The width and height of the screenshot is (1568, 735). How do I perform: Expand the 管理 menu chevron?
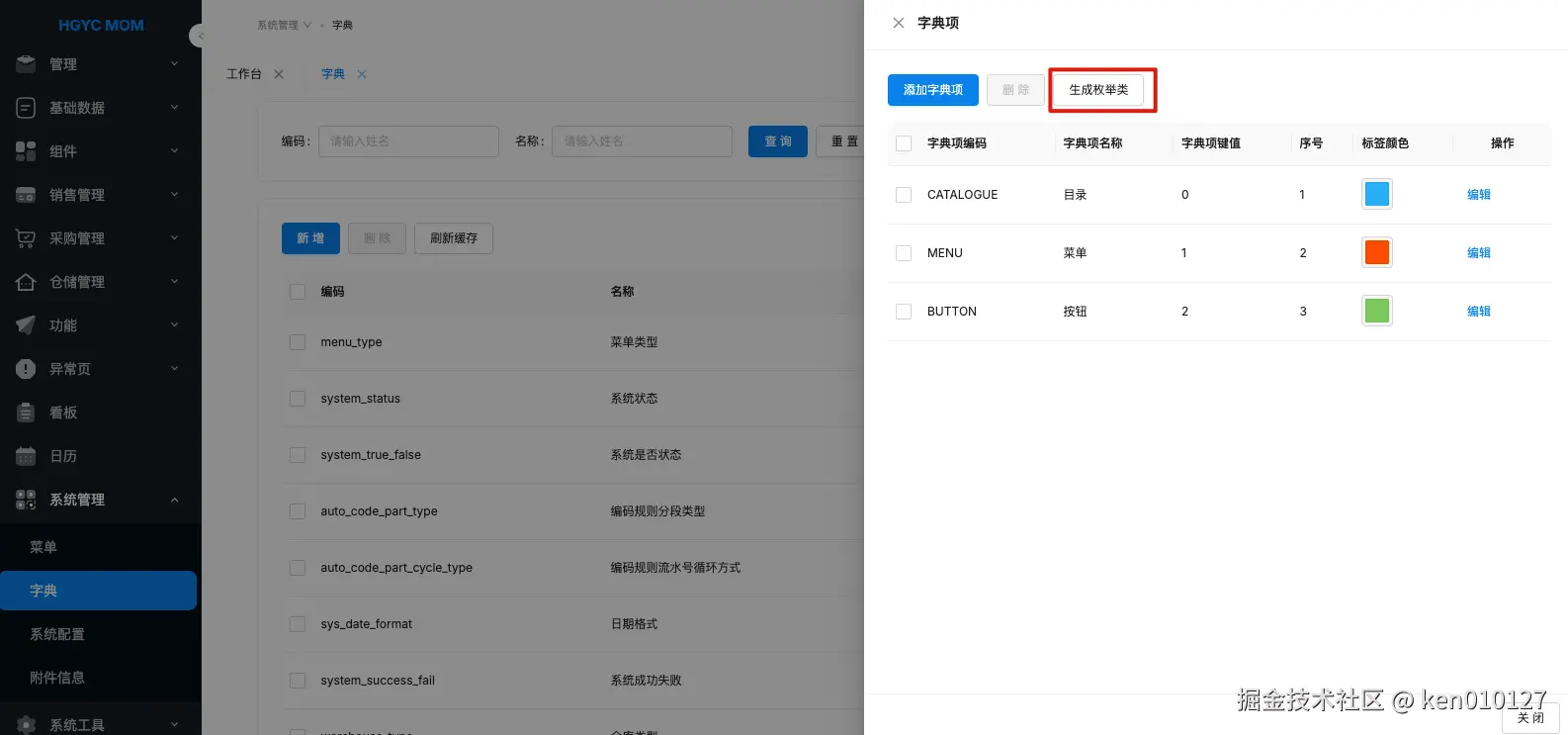pos(175,64)
